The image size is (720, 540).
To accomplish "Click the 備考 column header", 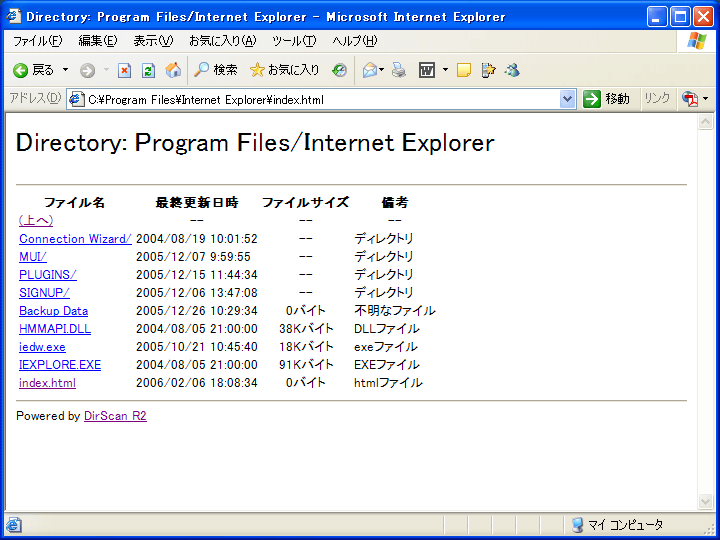I will coord(394,202).
